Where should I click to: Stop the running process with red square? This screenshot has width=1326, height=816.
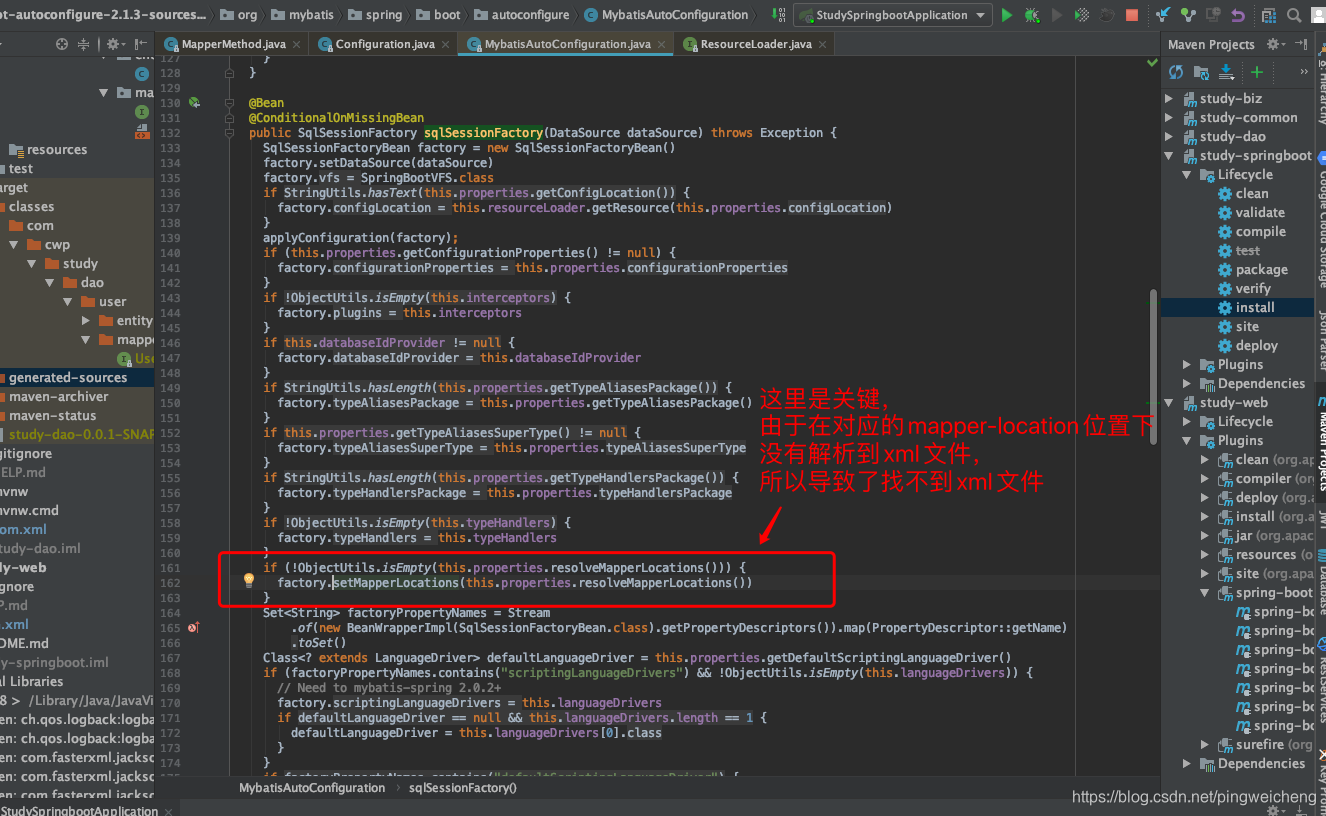[1132, 15]
